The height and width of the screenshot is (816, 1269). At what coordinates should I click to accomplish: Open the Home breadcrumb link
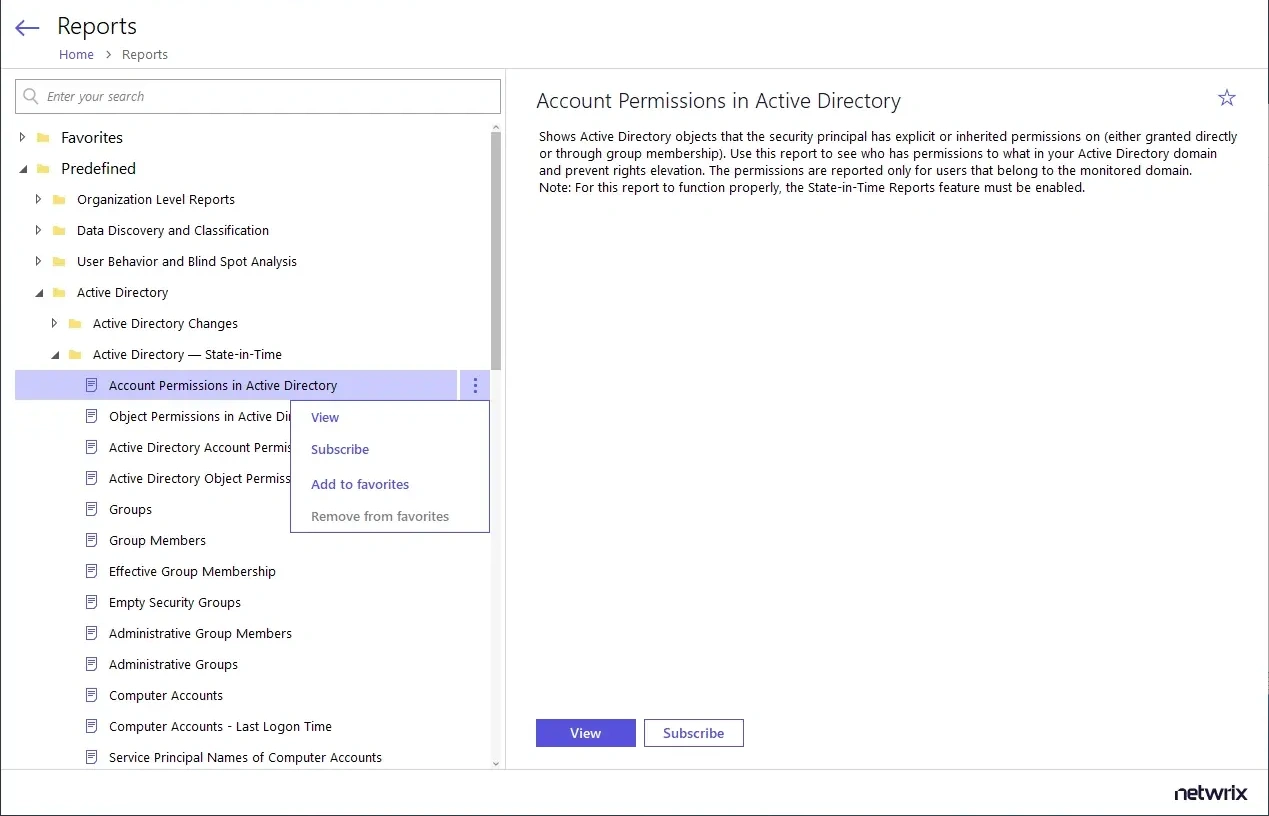[76, 55]
